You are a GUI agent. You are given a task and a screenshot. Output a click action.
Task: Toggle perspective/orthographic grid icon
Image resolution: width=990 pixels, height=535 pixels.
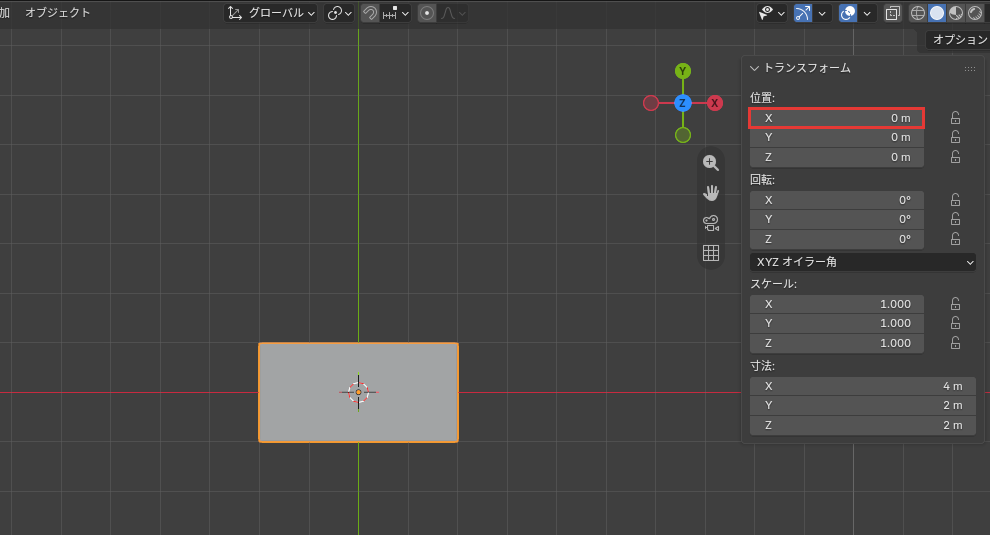[x=711, y=253]
